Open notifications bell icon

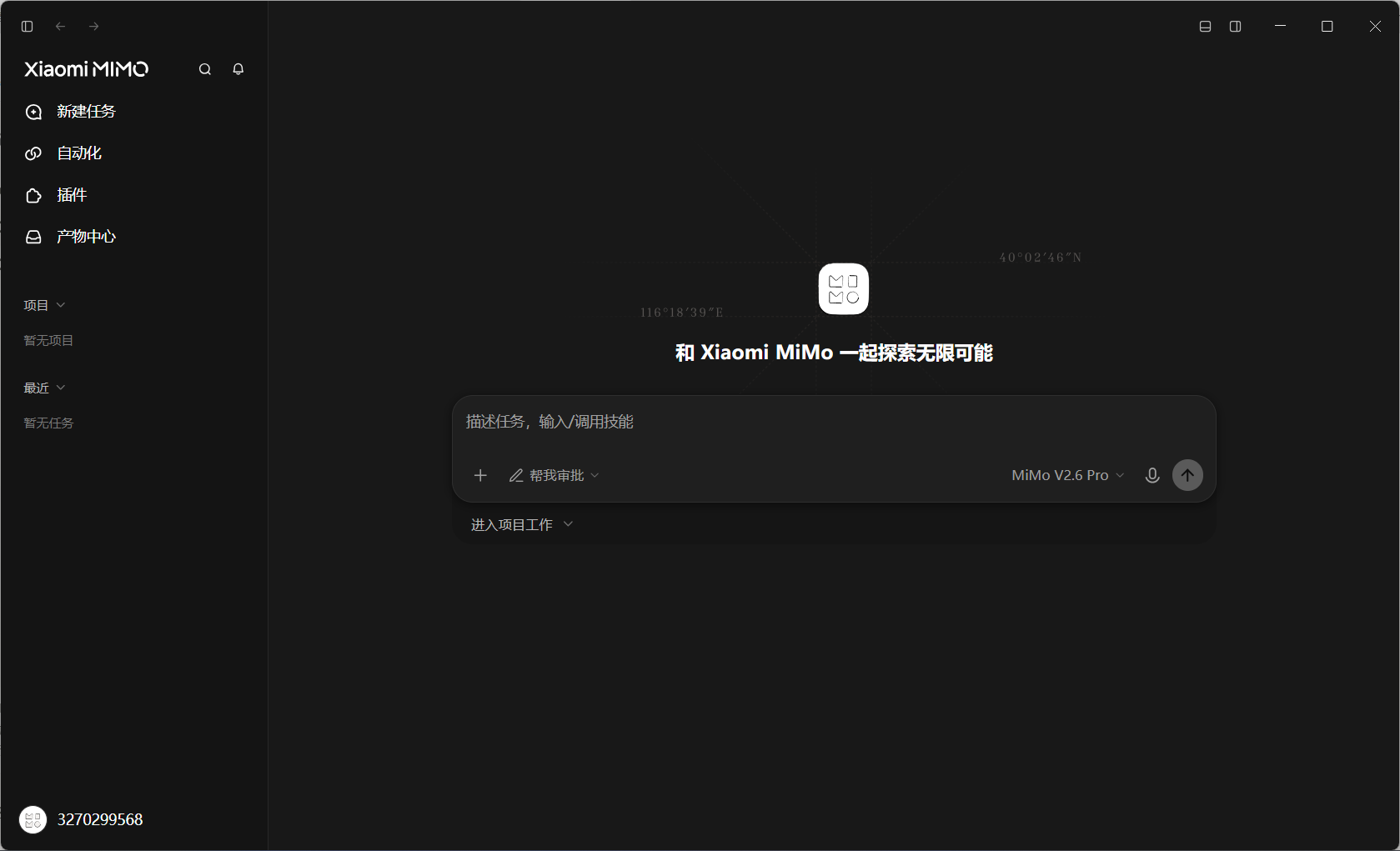(238, 69)
